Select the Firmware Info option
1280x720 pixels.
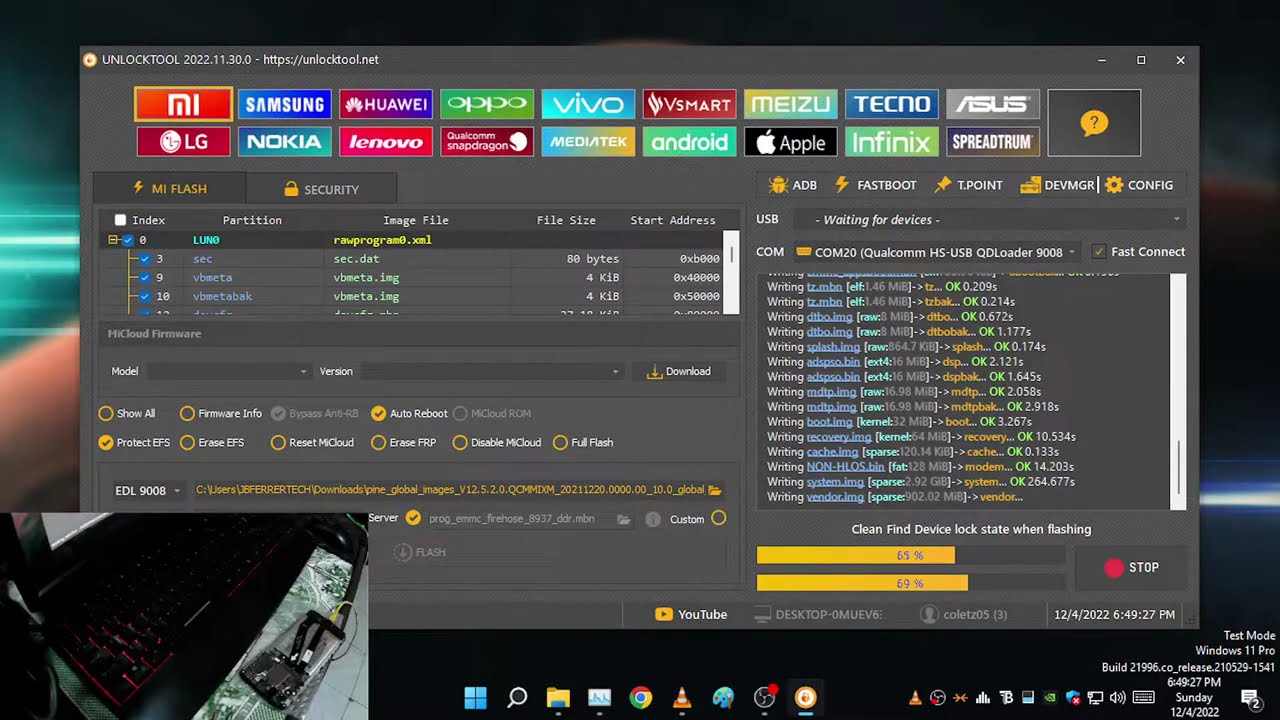pos(221,413)
